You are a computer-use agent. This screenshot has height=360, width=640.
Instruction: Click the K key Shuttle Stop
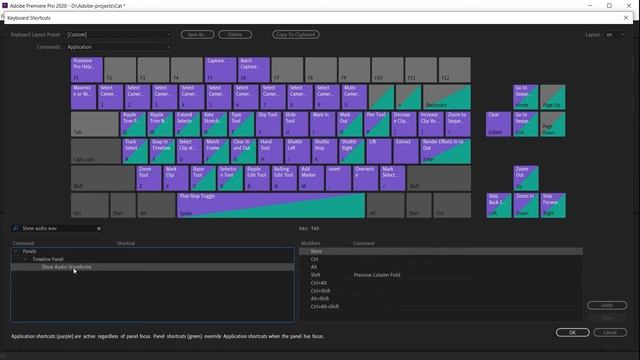point(324,151)
